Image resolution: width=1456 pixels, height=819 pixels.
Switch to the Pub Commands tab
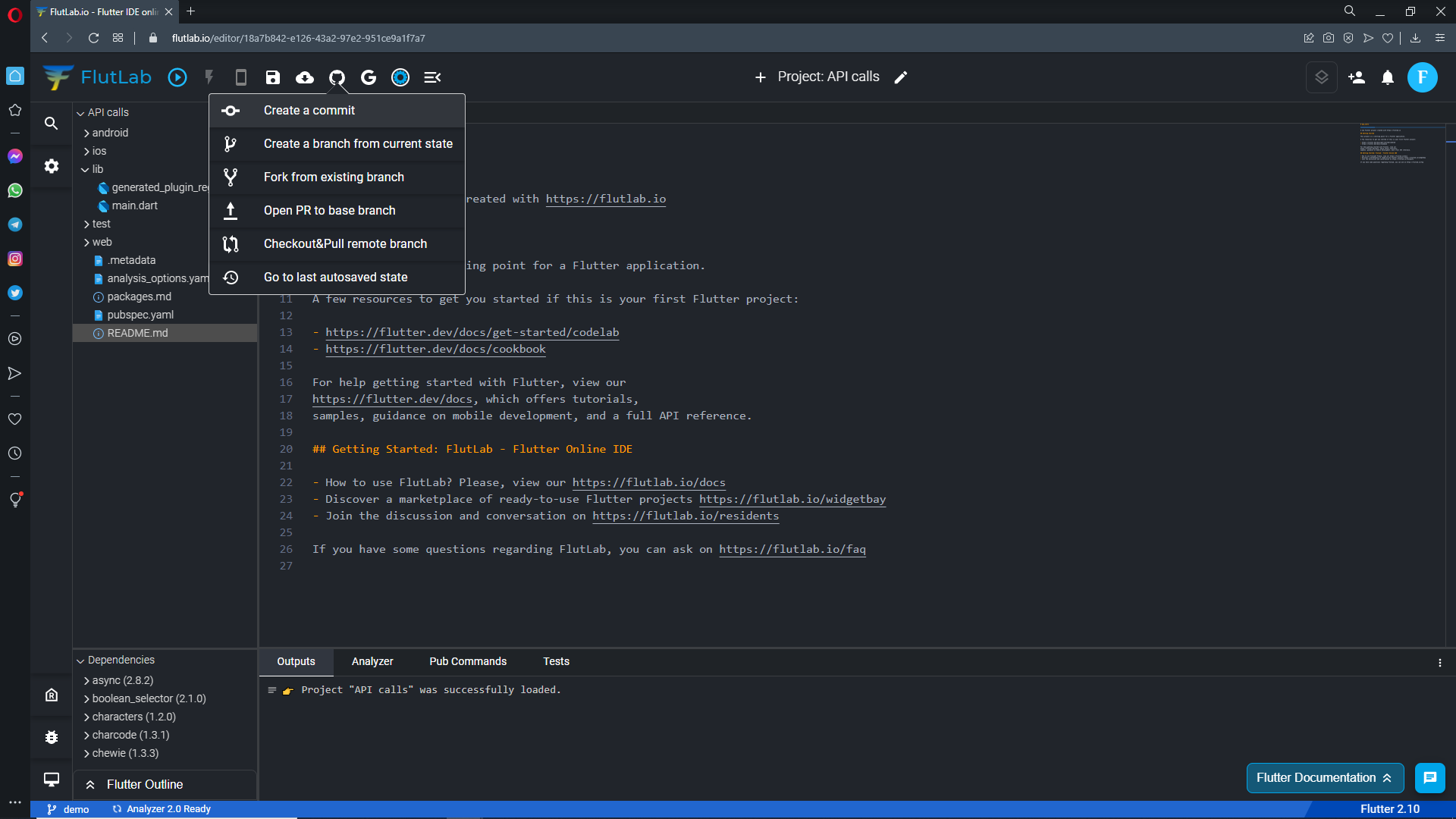(x=468, y=662)
